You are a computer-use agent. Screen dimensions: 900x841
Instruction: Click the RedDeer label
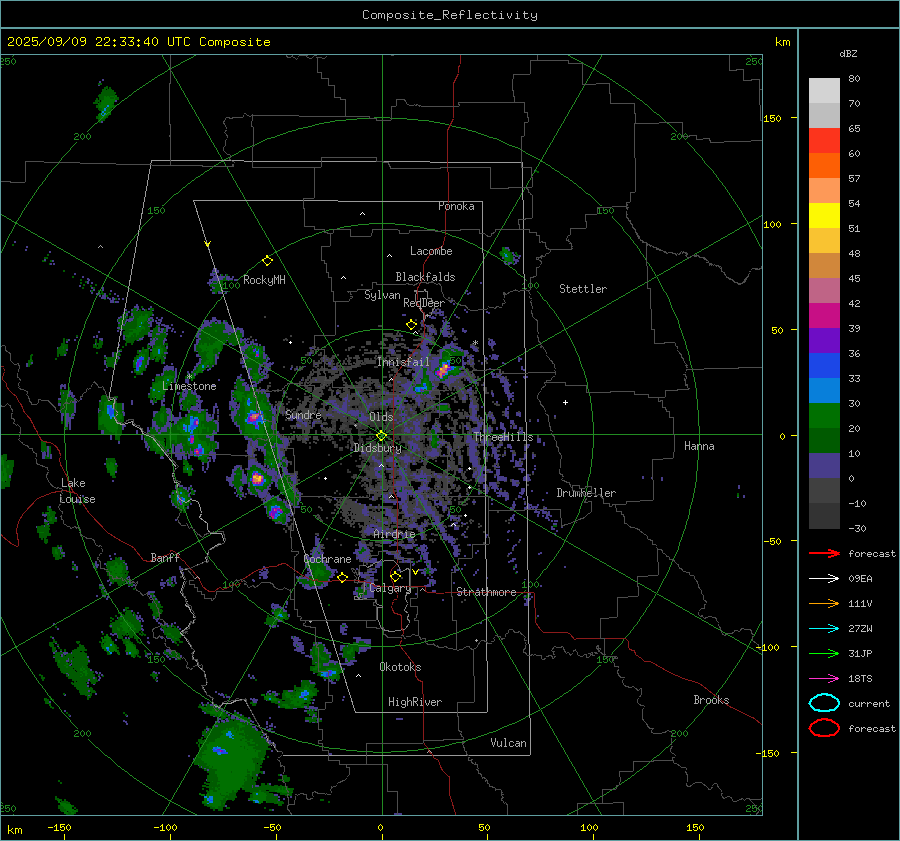tap(424, 303)
